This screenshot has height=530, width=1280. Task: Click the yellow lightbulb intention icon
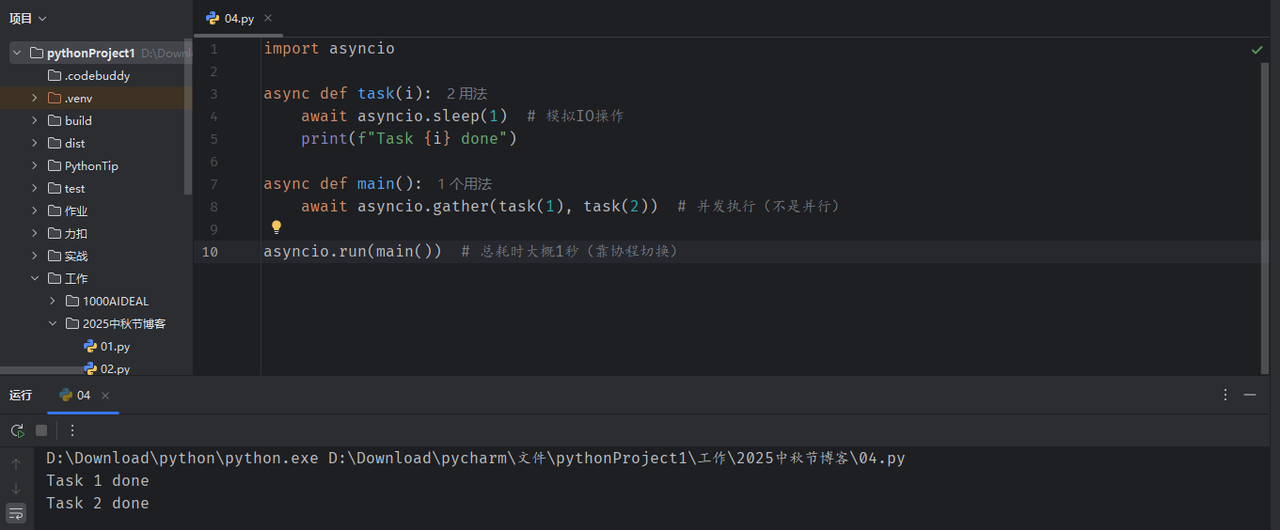[277, 228]
